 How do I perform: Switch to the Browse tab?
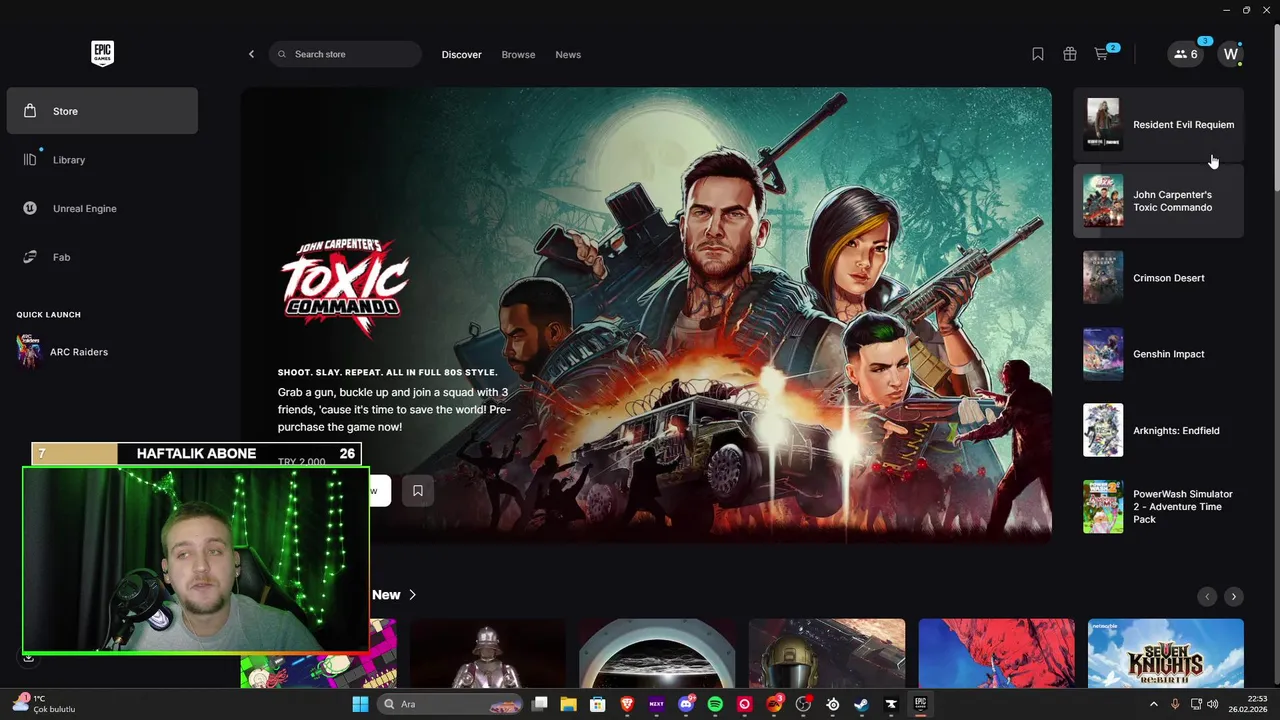[x=518, y=54]
